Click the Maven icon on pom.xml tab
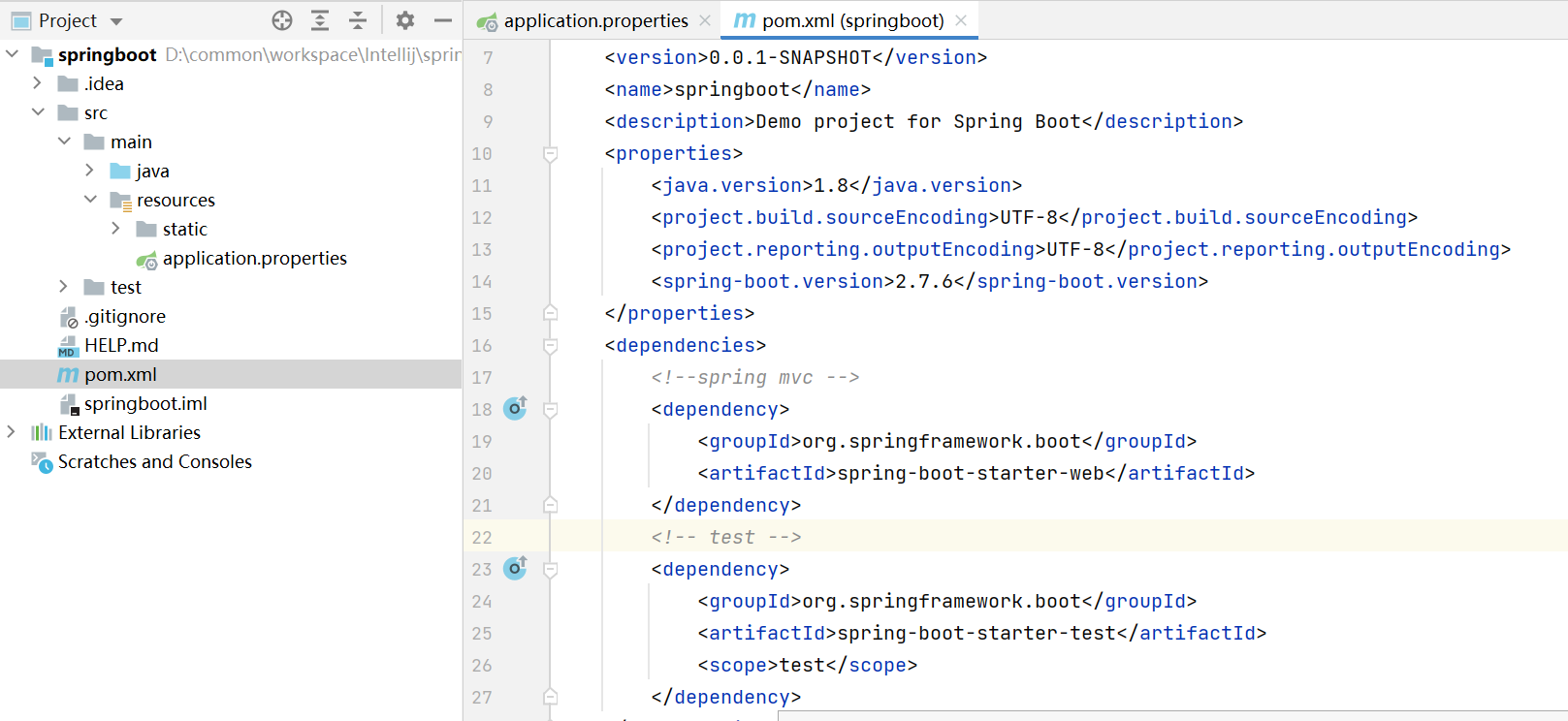1568x721 pixels. click(745, 20)
